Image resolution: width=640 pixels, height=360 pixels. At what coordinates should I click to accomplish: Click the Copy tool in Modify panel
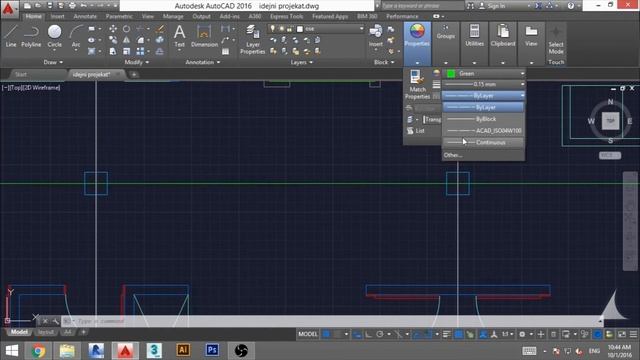click(113, 40)
